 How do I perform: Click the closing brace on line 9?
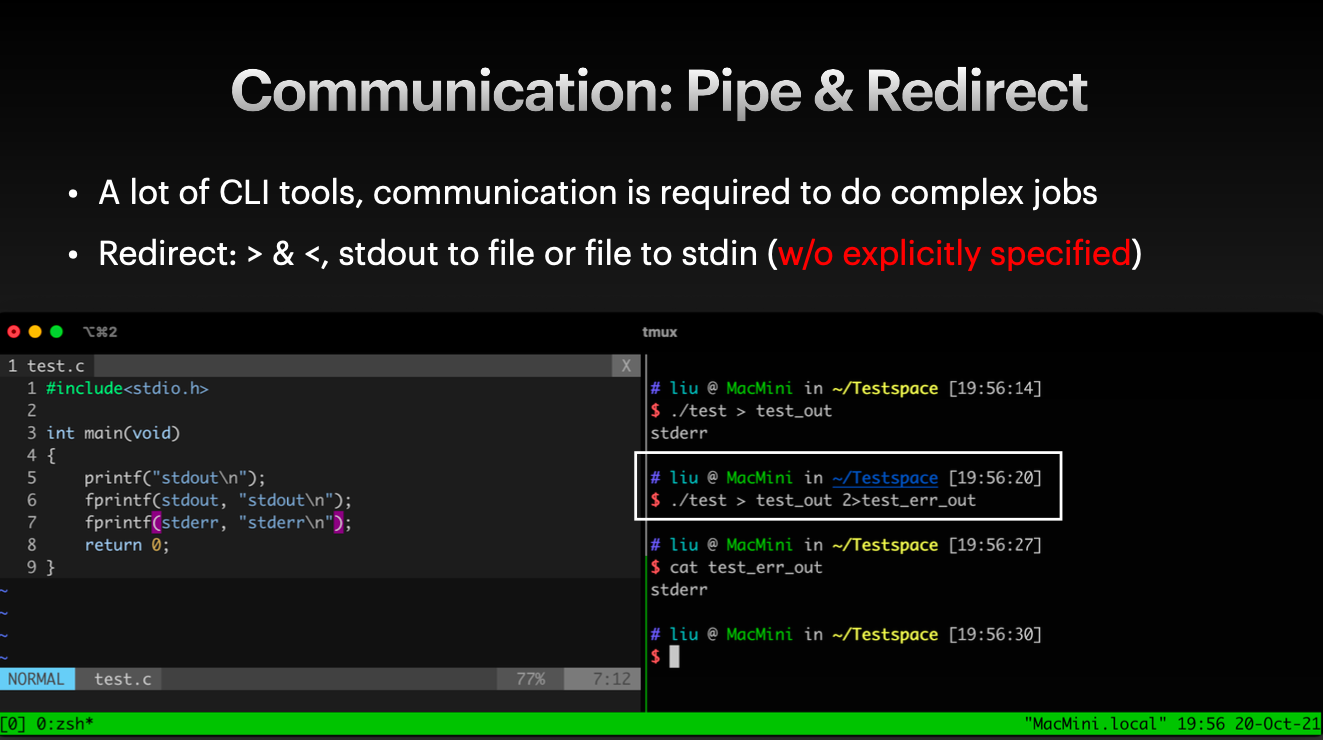51,567
